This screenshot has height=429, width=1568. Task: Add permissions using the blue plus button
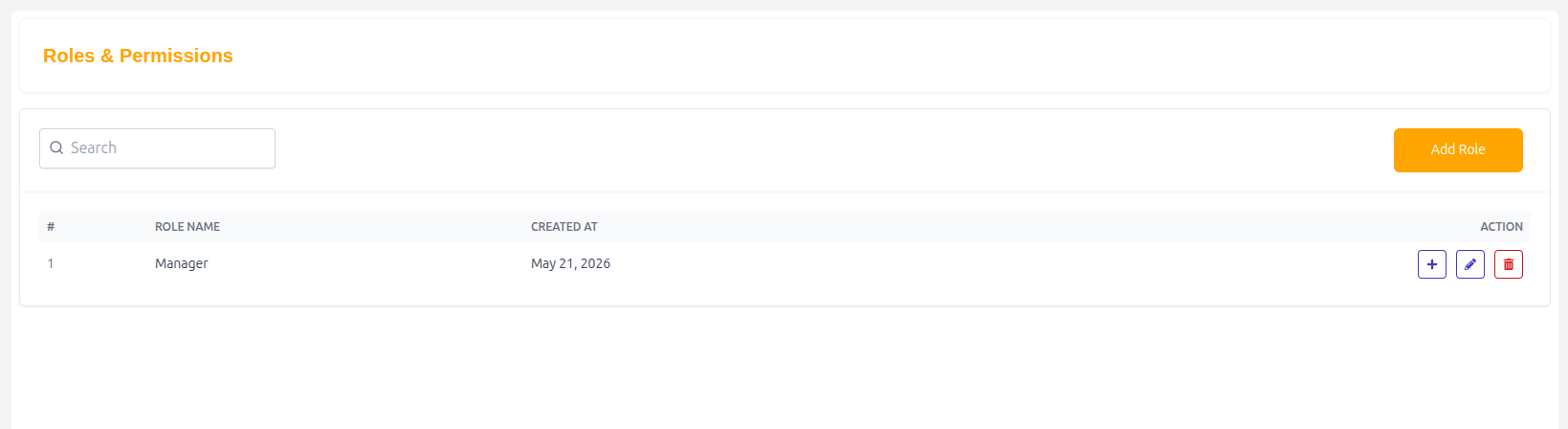1432,264
